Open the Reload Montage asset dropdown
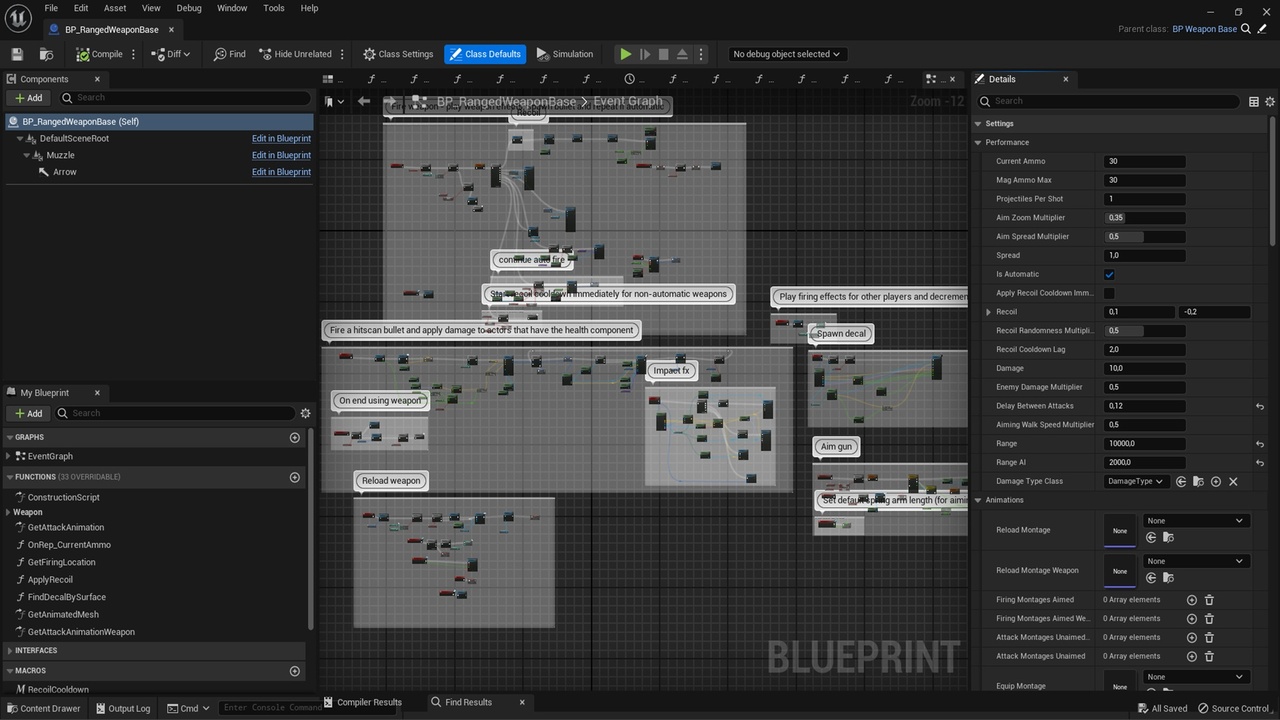The height and width of the screenshot is (720, 1280). (x=1195, y=521)
